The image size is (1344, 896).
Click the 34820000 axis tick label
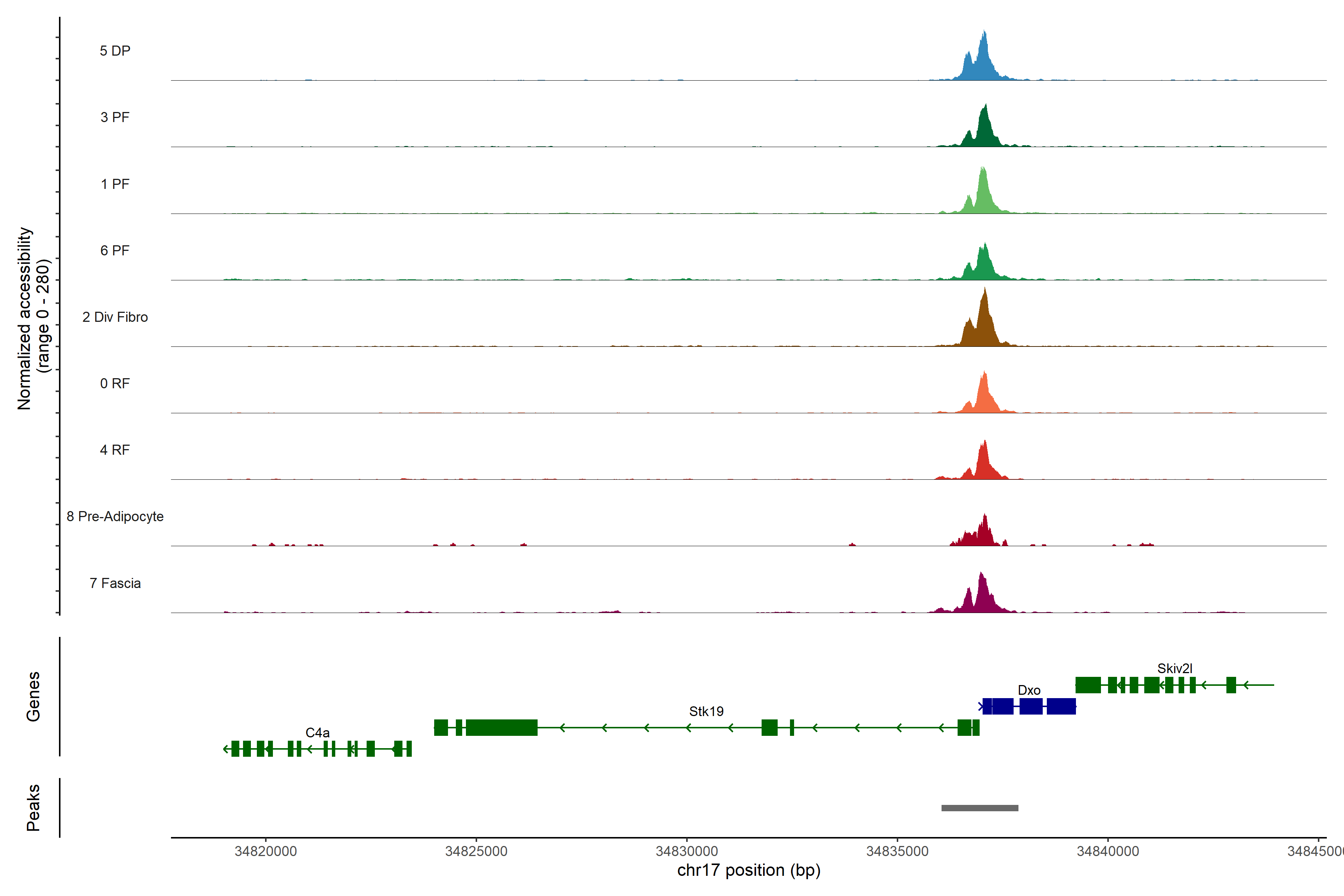266,852
